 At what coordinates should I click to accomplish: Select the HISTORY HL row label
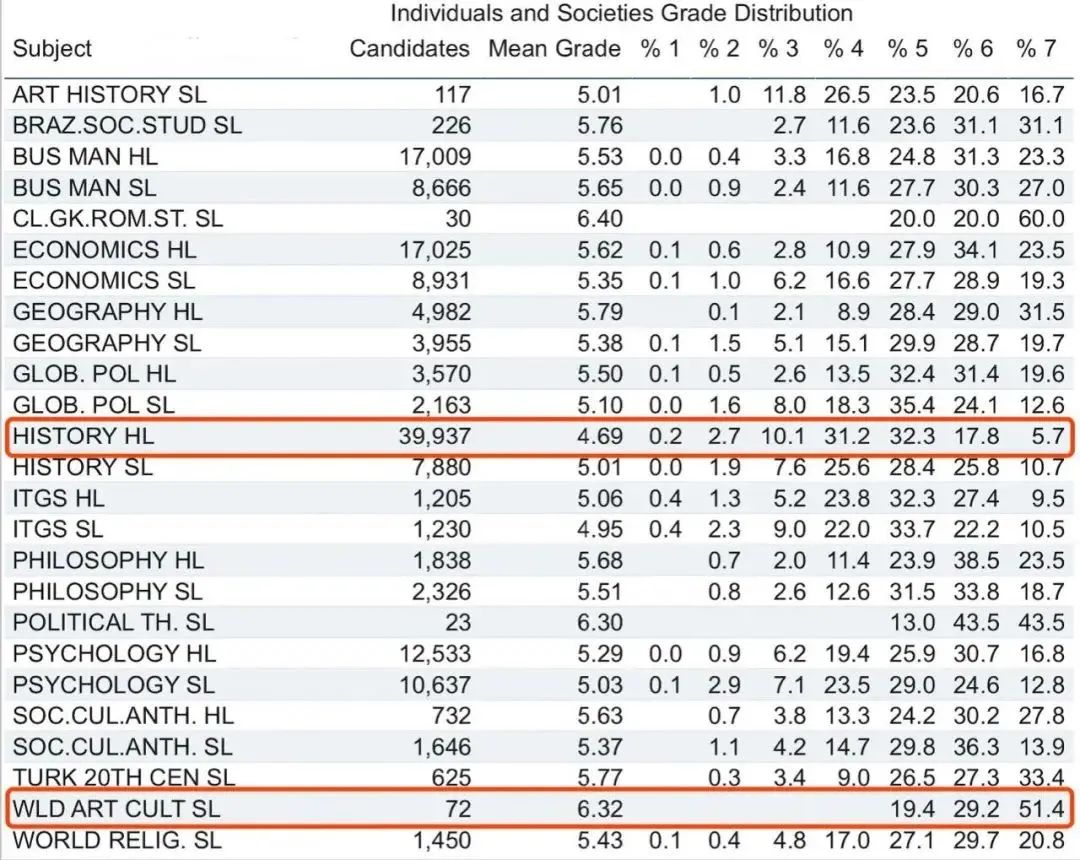click(x=83, y=436)
